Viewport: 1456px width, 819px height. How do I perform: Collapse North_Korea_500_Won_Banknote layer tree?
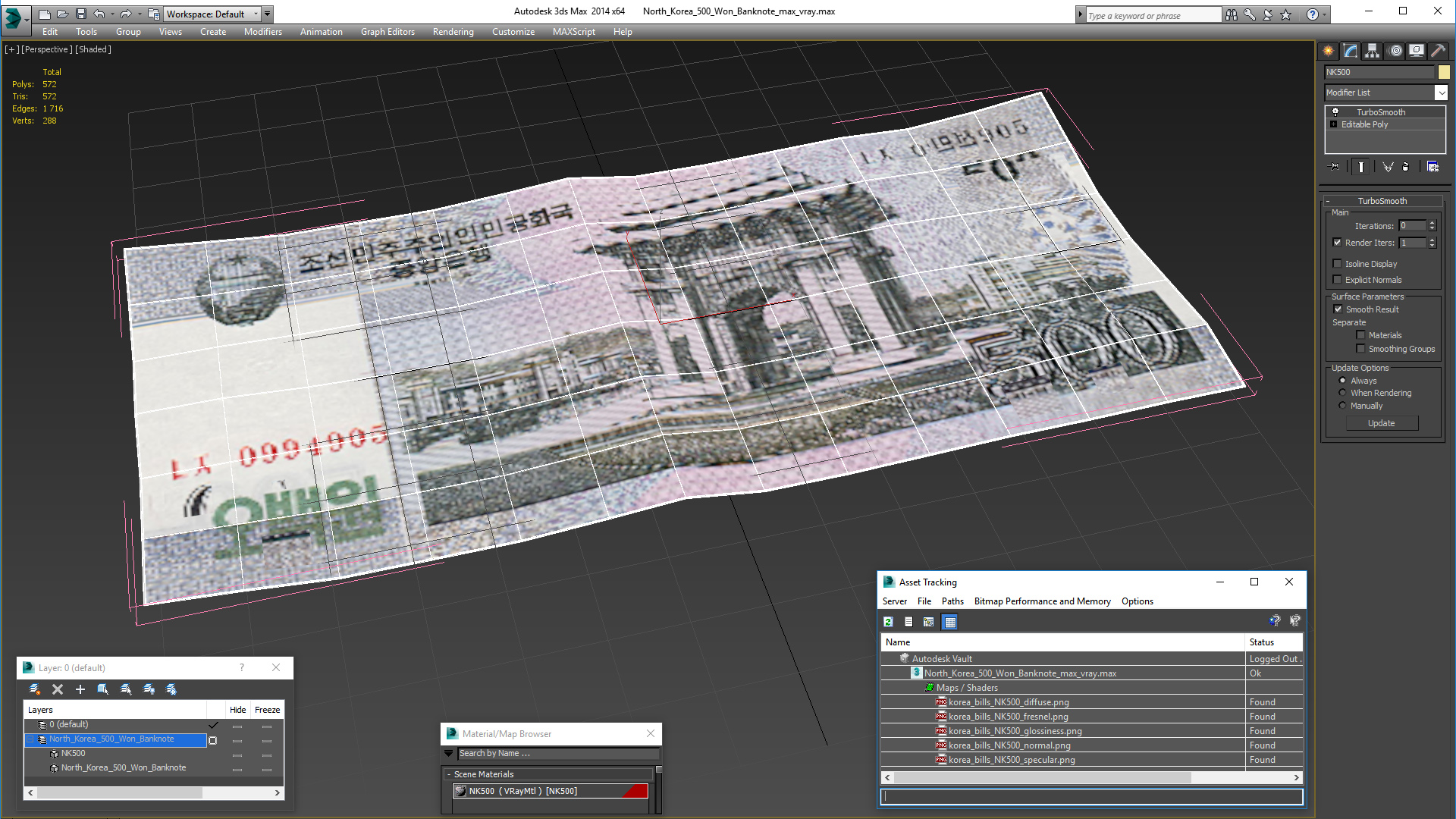[x=30, y=739]
